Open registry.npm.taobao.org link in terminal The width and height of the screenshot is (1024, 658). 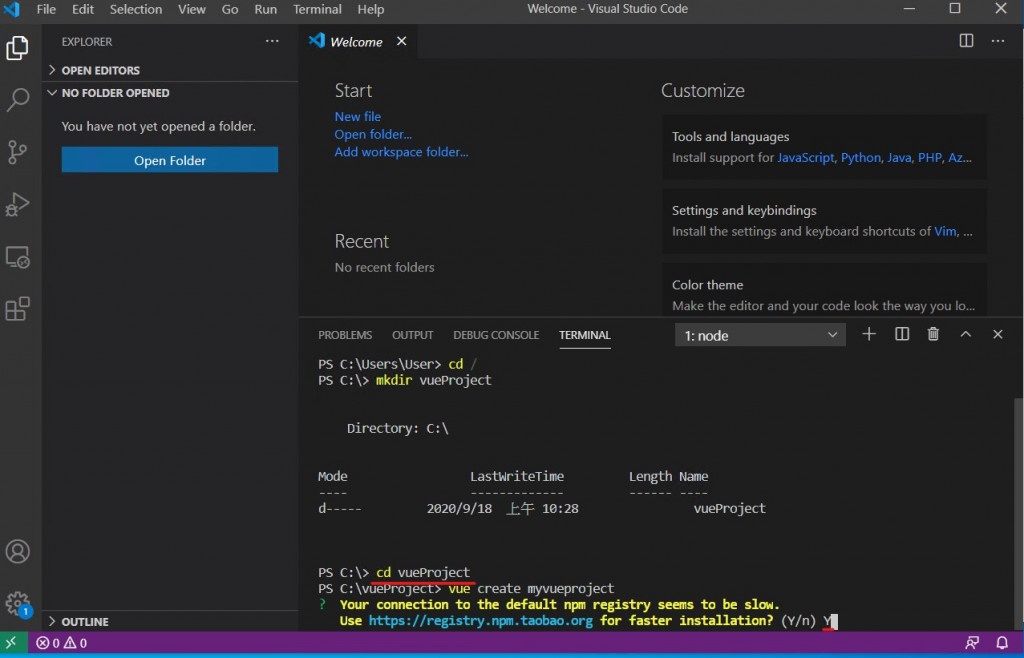[x=481, y=620]
